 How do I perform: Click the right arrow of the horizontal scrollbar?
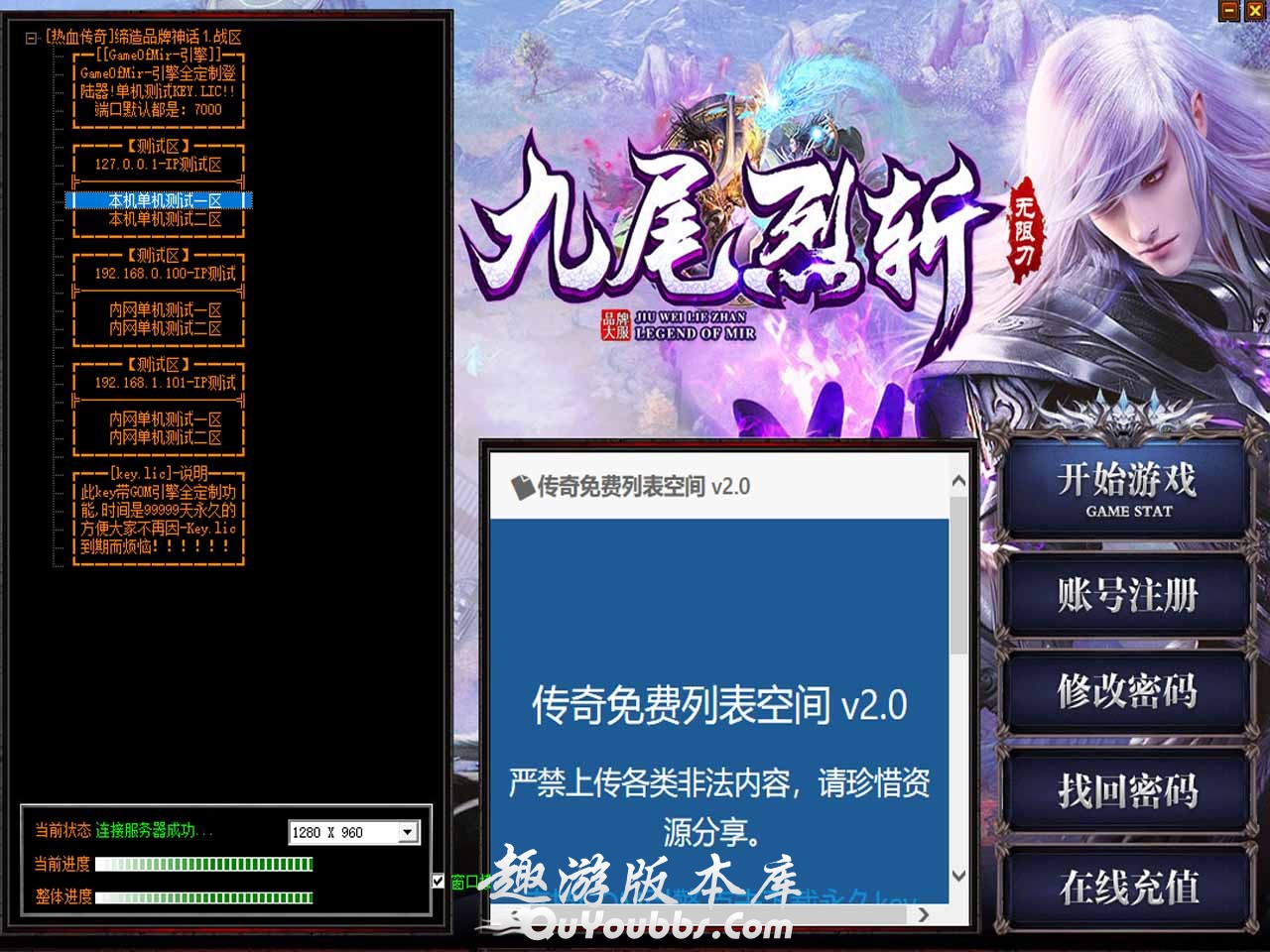(924, 914)
